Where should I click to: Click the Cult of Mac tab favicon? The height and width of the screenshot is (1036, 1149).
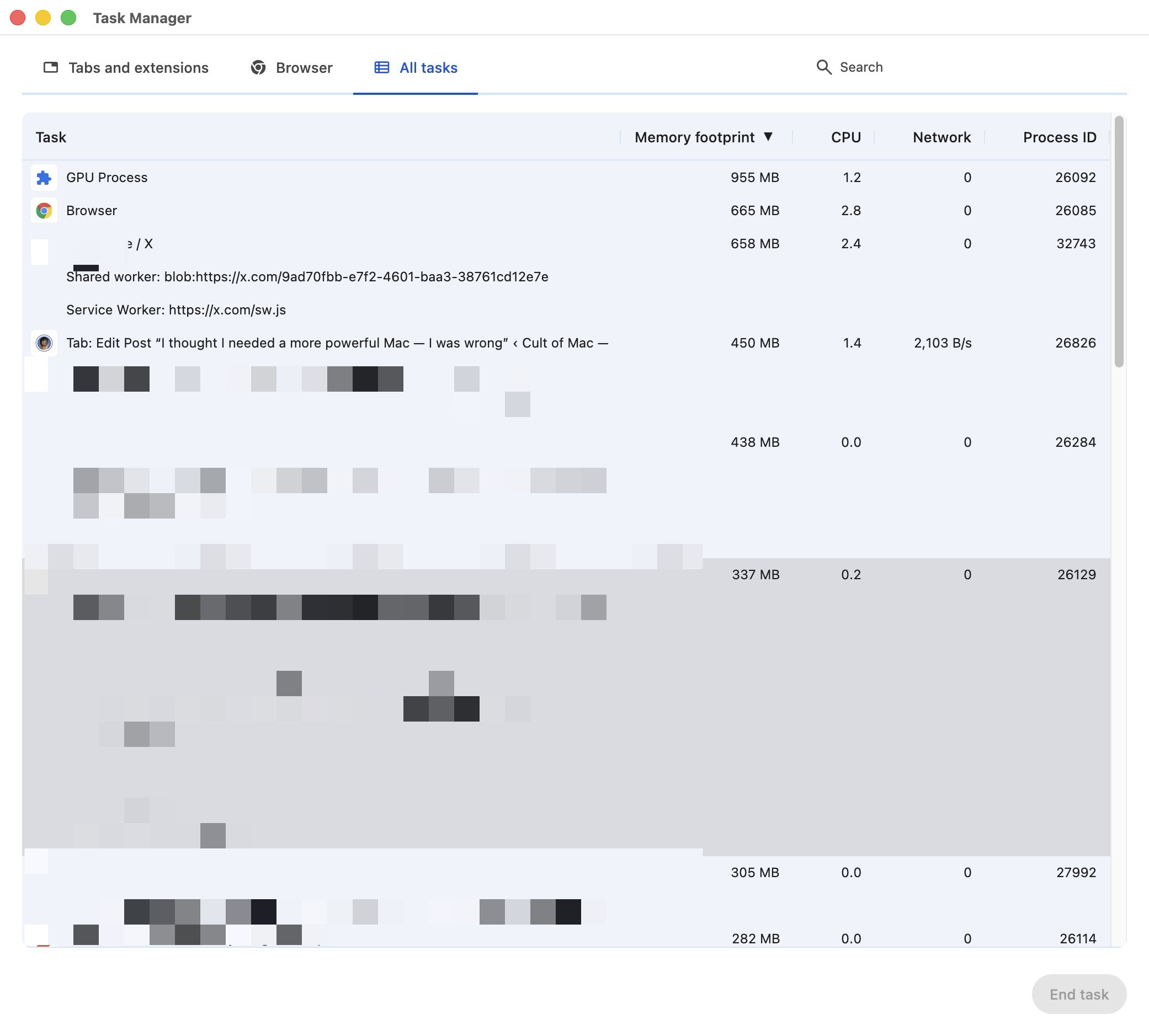[44, 343]
